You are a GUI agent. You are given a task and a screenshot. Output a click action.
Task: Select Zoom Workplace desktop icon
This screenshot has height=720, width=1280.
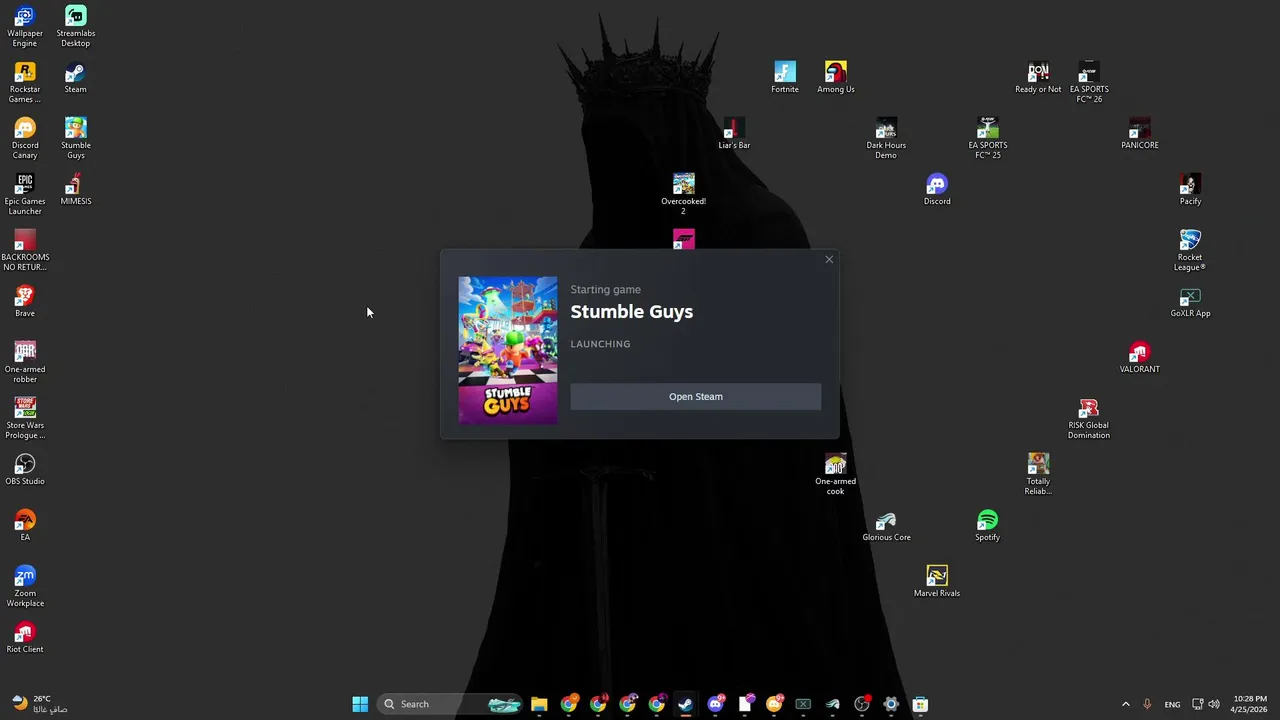click(x=25, y=587)
